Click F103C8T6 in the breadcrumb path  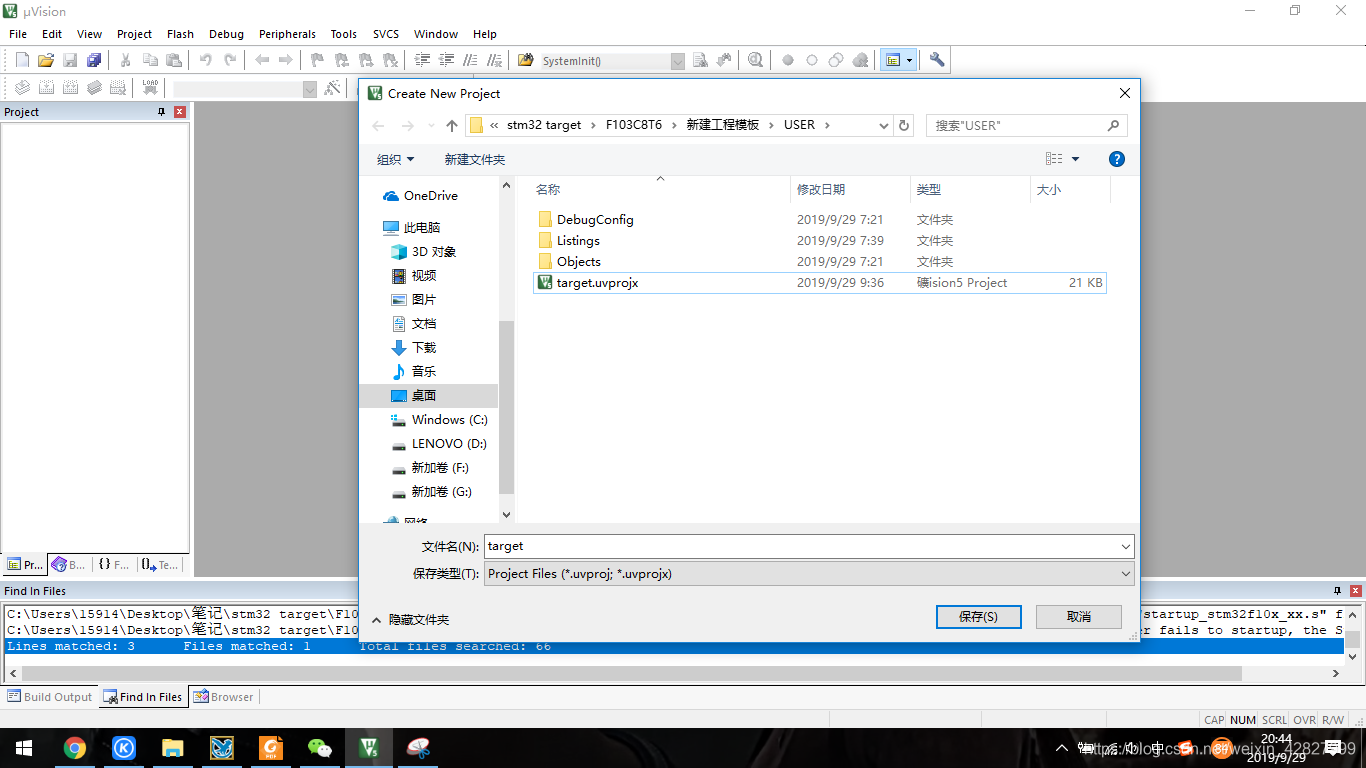(x=634, y=125)
